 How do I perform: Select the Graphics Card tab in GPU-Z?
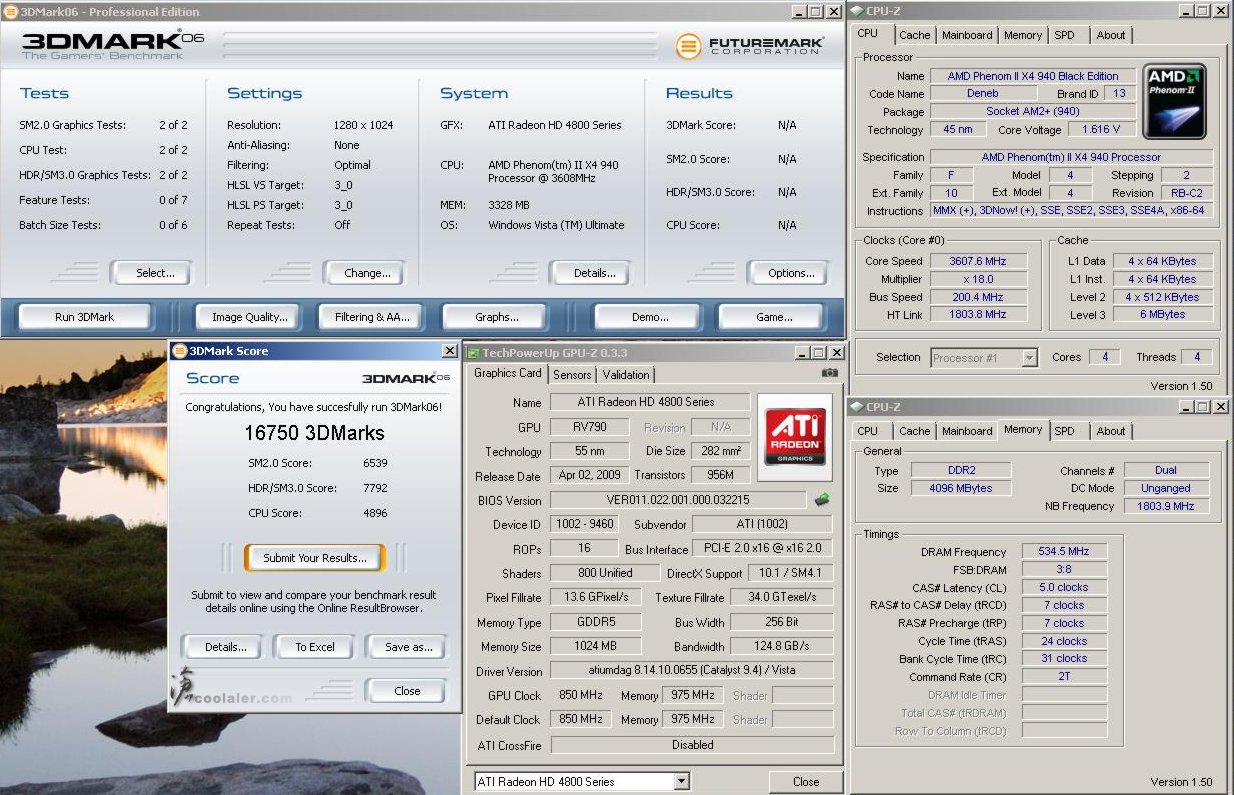[x=507, y=373]
